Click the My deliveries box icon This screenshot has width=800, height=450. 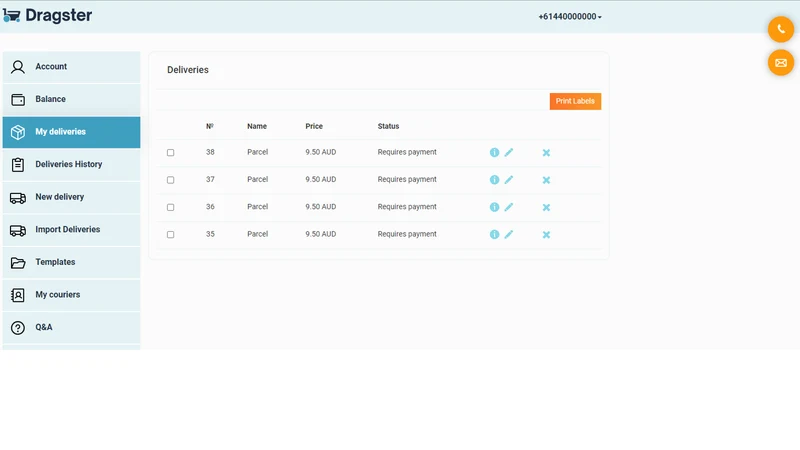(x=18, y=132)
